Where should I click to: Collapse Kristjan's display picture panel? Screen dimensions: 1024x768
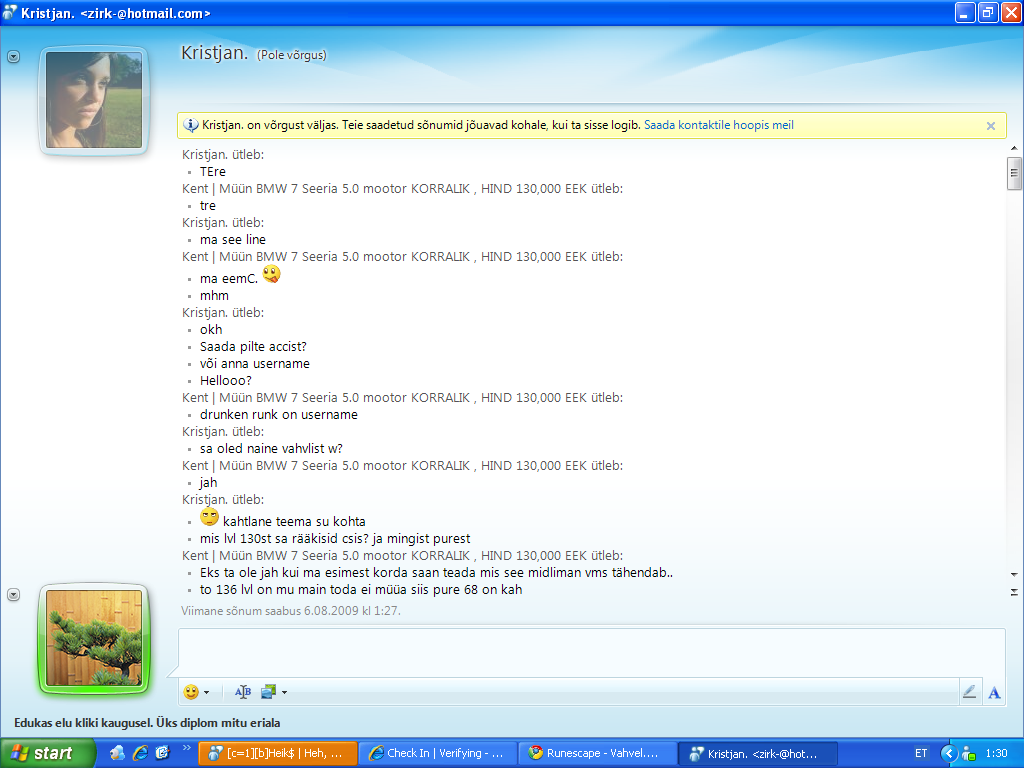[13, 57]
